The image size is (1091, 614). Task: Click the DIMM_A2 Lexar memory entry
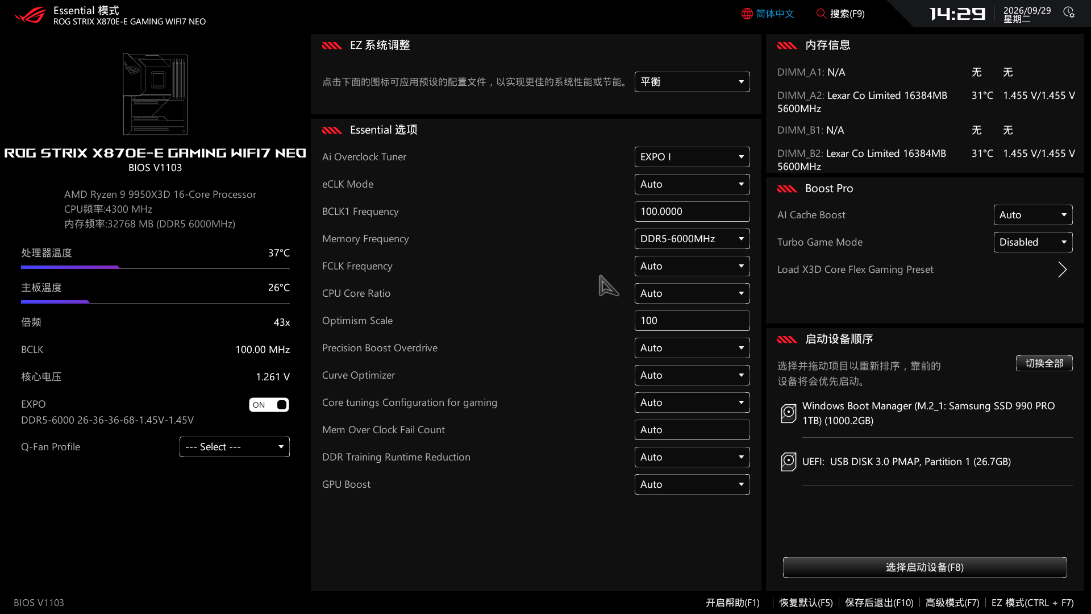(x=925, y=102)
